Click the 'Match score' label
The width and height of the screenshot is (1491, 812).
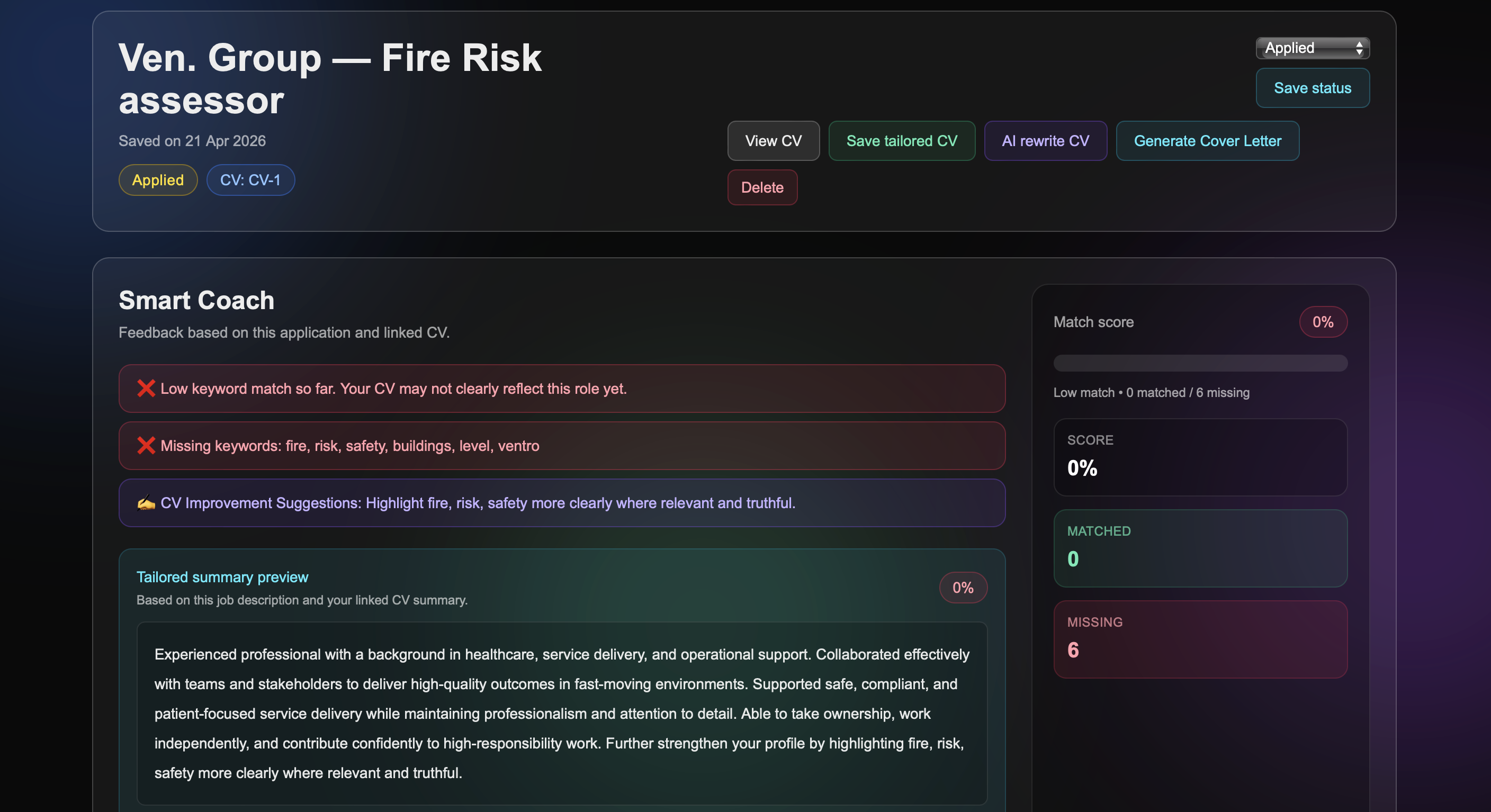(x=1093, y=322)
